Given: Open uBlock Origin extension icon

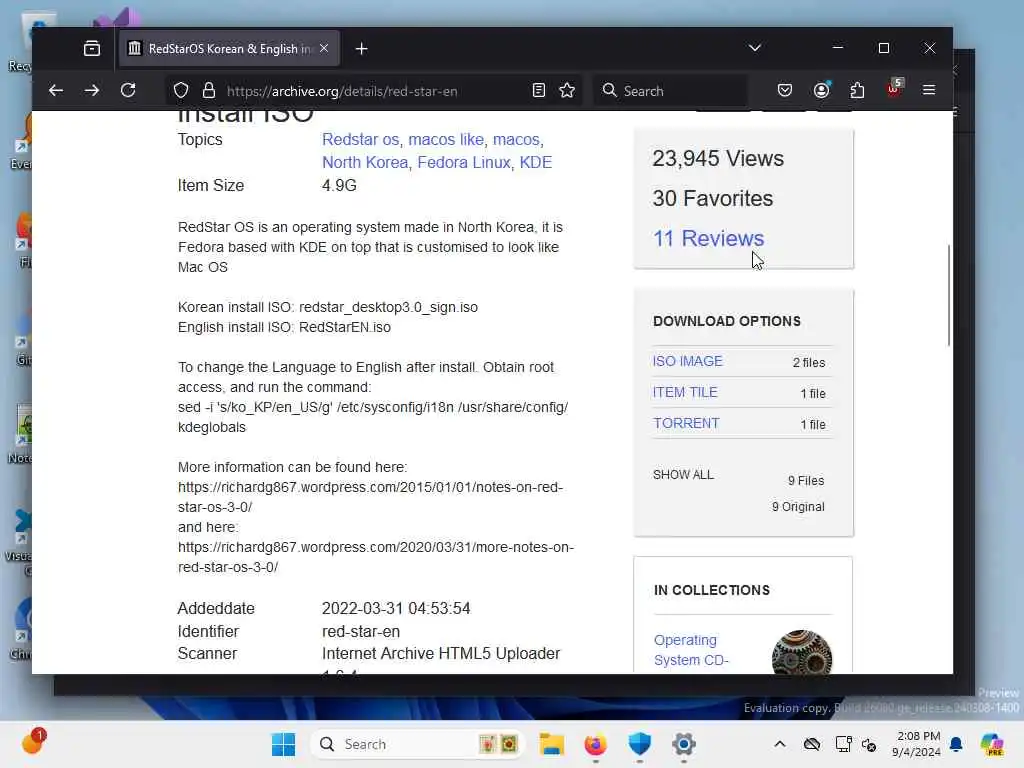Looking at the screenshot, I should click(894, 89).
